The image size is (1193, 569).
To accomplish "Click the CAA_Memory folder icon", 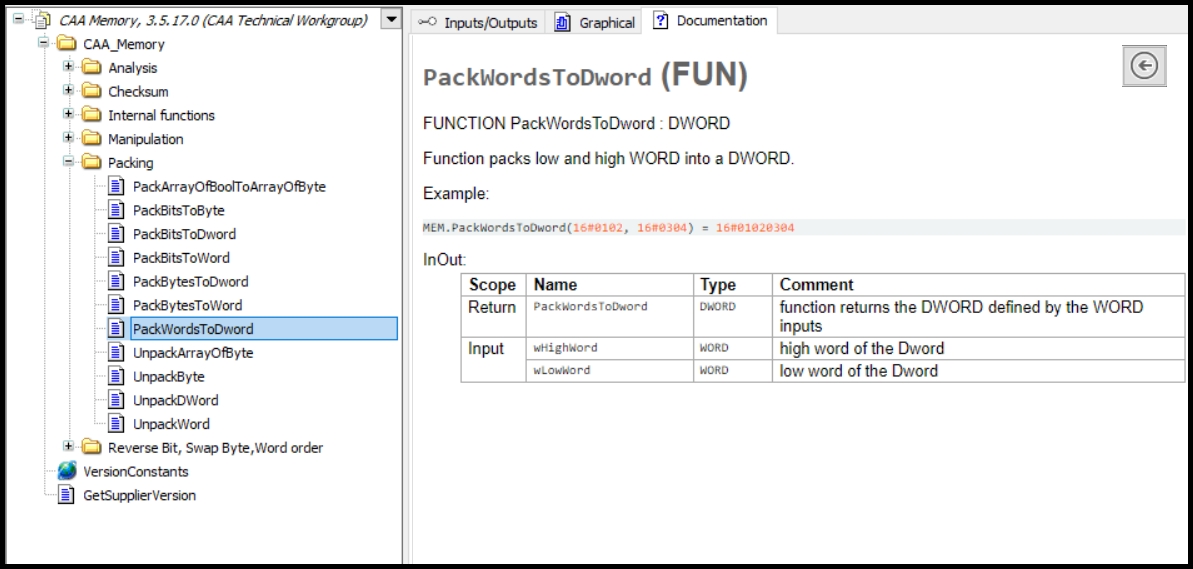I will click(x=66, y=43).
